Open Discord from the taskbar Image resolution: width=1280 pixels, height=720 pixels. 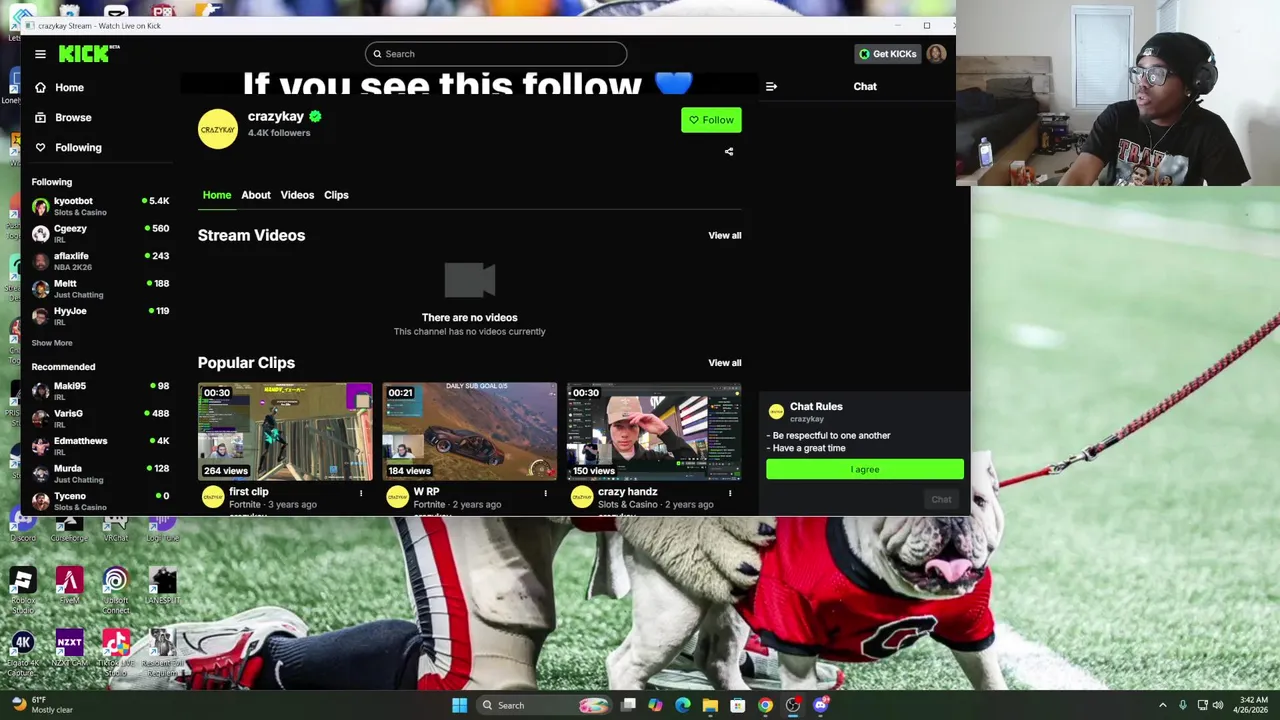click(821, 706)
